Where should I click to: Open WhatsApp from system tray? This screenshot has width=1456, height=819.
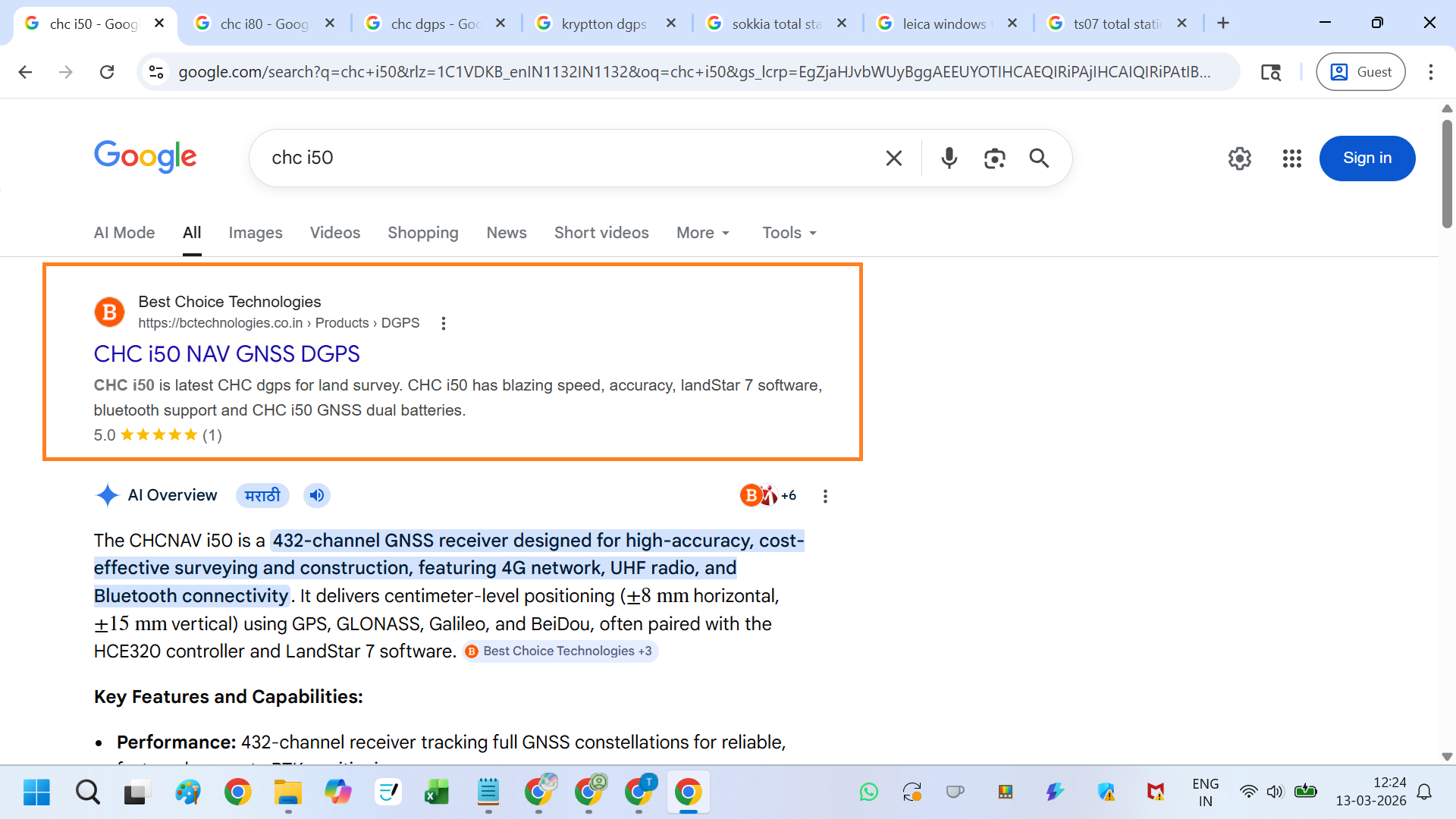[868, 792]
